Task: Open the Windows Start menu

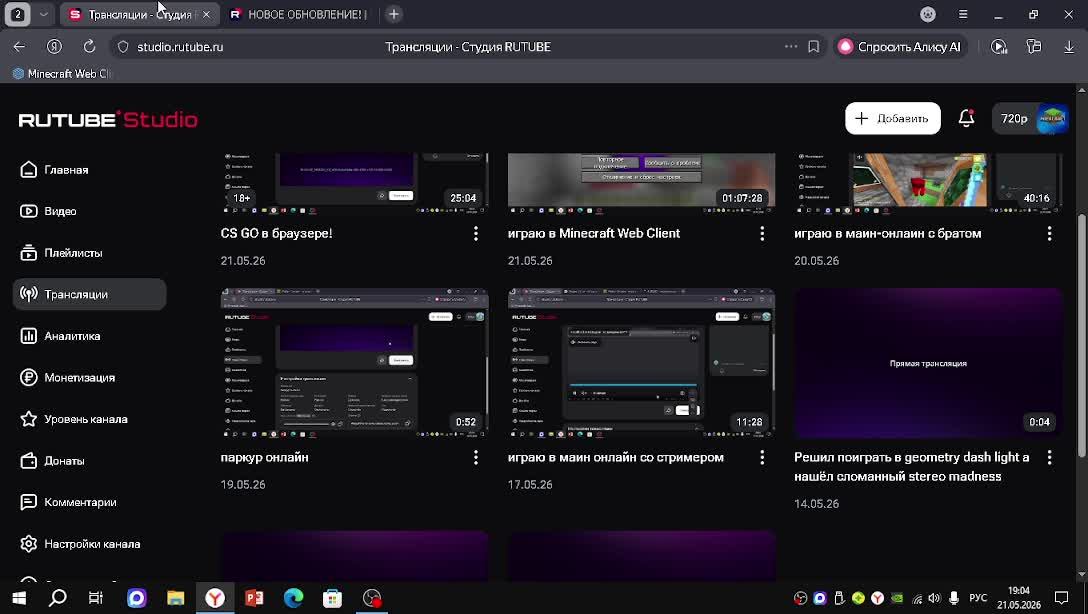Action: tap(19, 597)
